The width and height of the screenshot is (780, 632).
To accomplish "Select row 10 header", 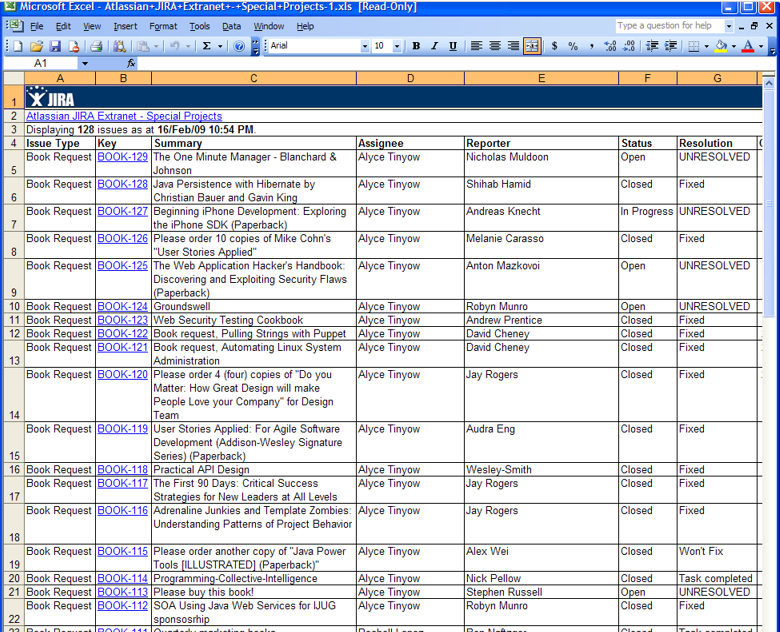I will point(14,307).
